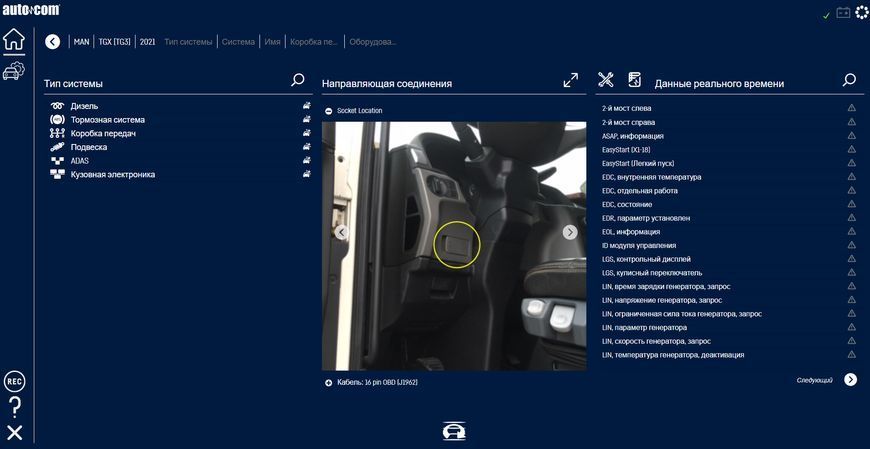Image resolution: width=870 pixels, height=449 pixels.
Task: Select Оборудова... breadcrumb step
Action: pos(372,42)
